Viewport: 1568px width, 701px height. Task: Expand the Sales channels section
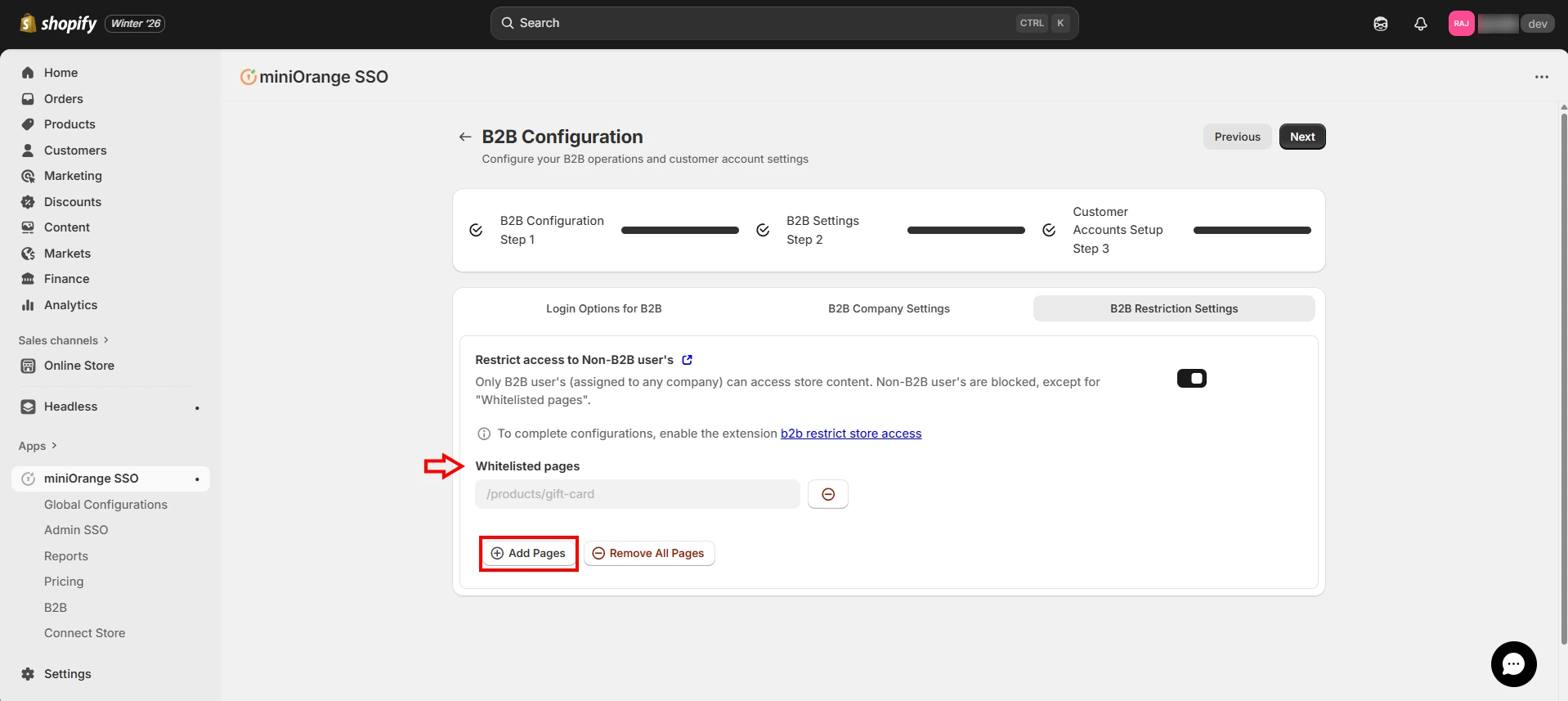click(64, 340)
